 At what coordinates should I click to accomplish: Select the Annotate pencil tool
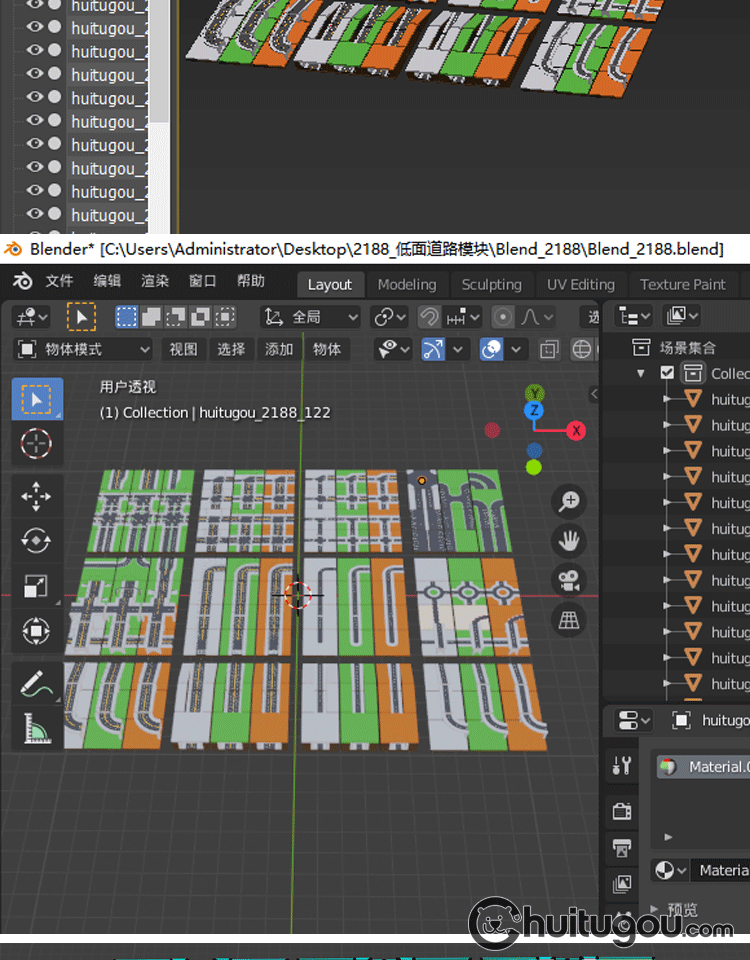[36, 684]
